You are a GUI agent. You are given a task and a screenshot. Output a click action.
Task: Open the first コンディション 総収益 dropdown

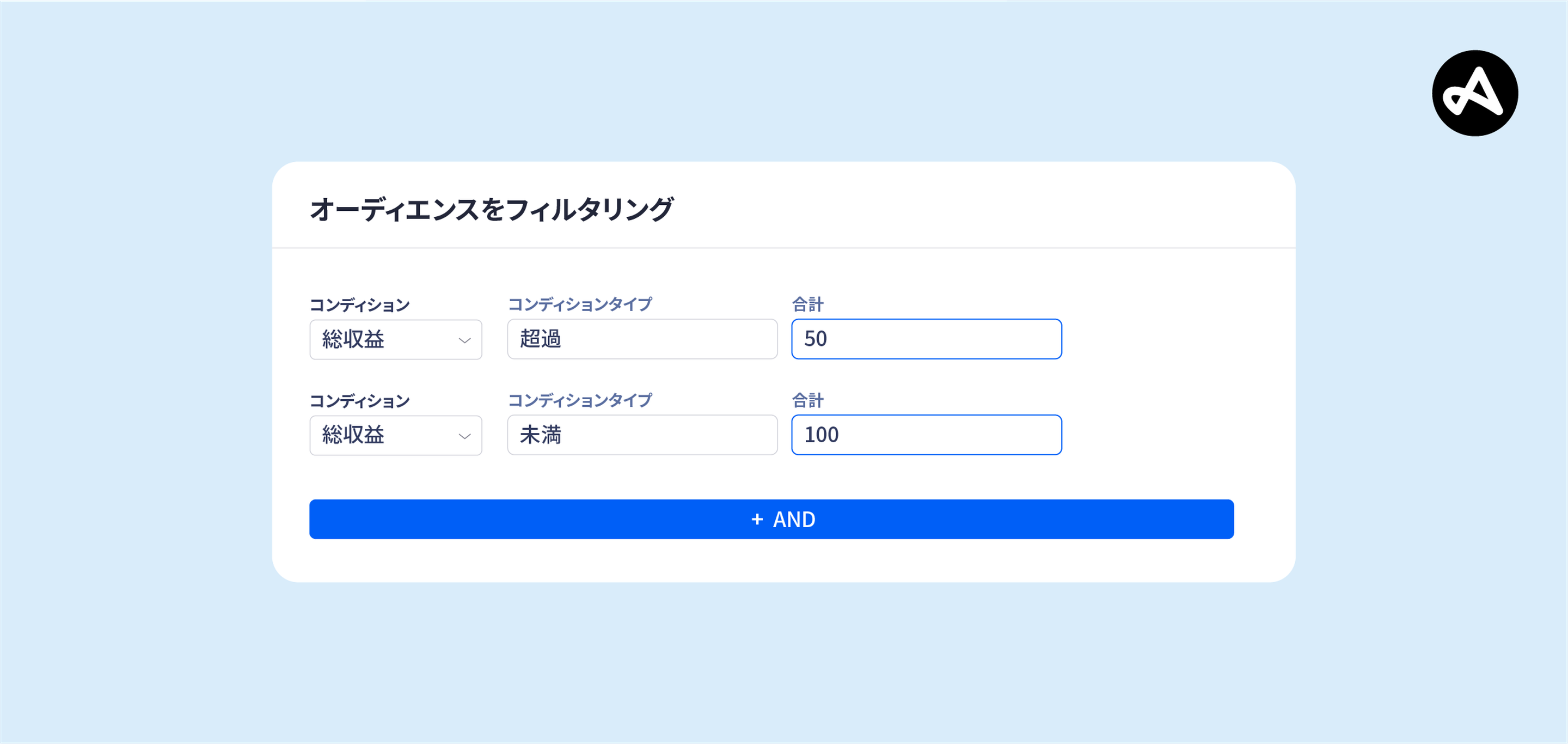(396, 340)
